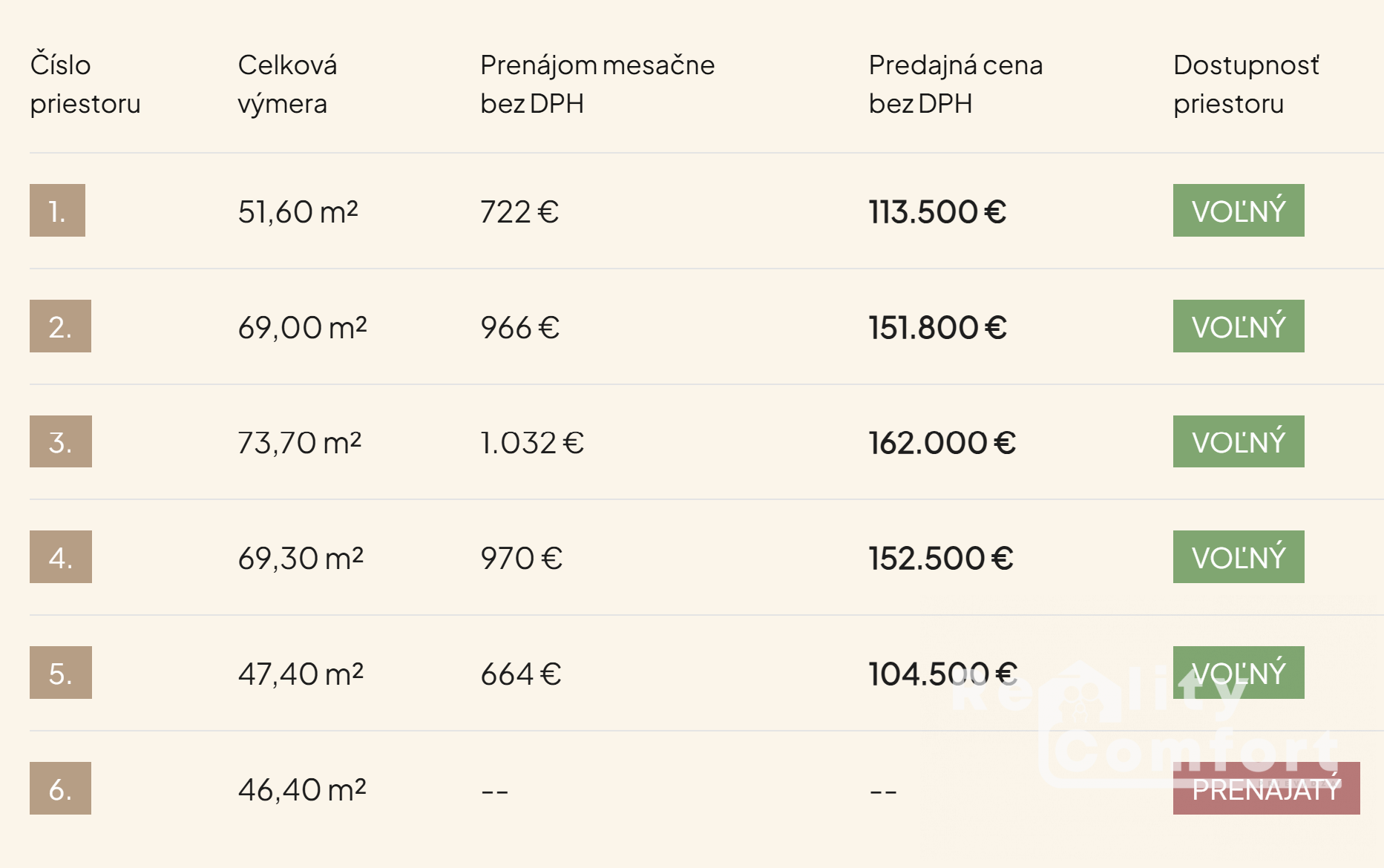This screenshot has width=1384, height=868.
Task: Click the Číslo priestoru column header
Action: point(85,84)
